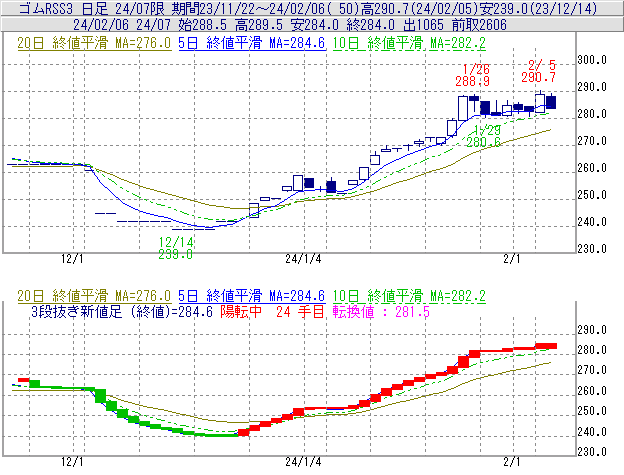Click the open interest 前取2606

pyautogui.click(x=479, y=25)
